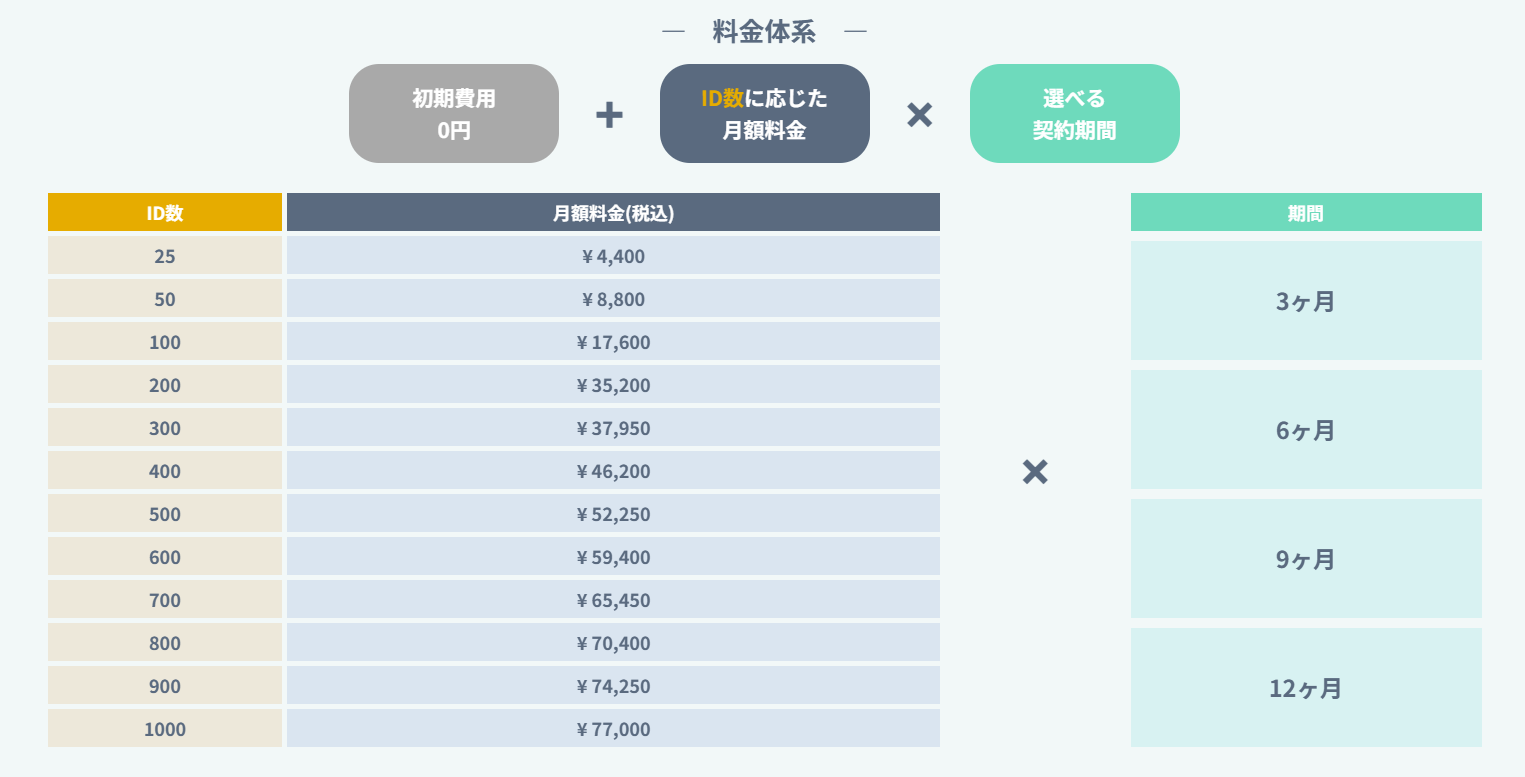Click the ID数 column header
Screen dimensions: 1525x777
point(165,213)
